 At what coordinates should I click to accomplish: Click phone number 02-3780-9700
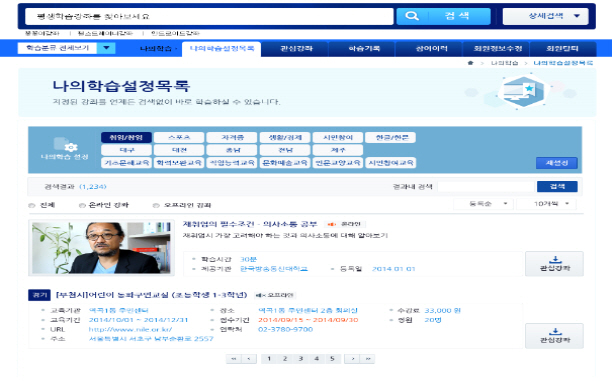pos(285,329)
